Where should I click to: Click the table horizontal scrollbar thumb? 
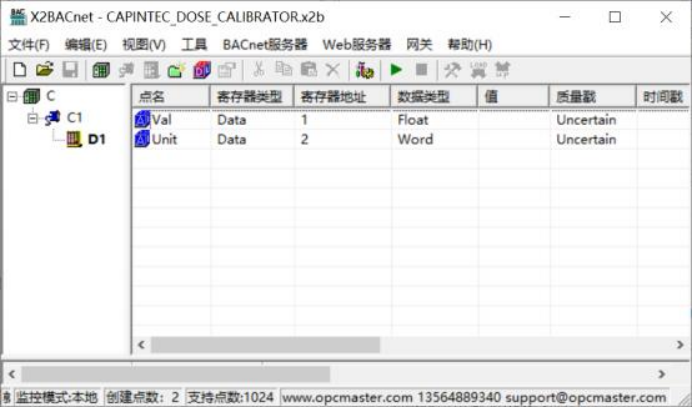(x=265, y=345)
